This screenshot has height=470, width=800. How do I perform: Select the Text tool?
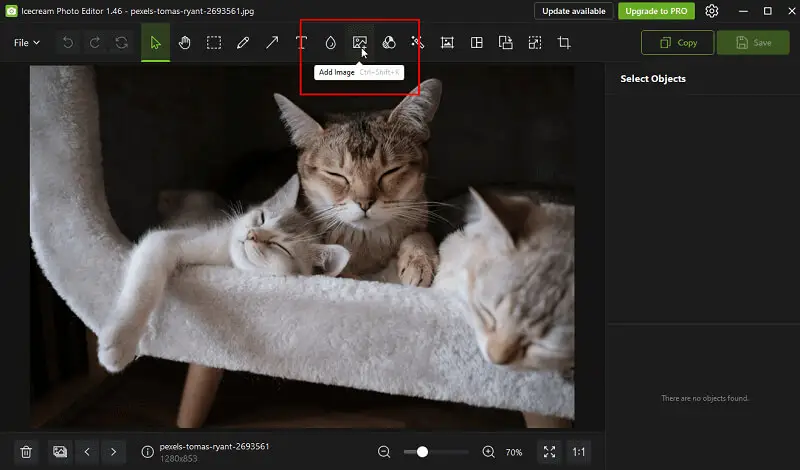(x=301, y=43)
